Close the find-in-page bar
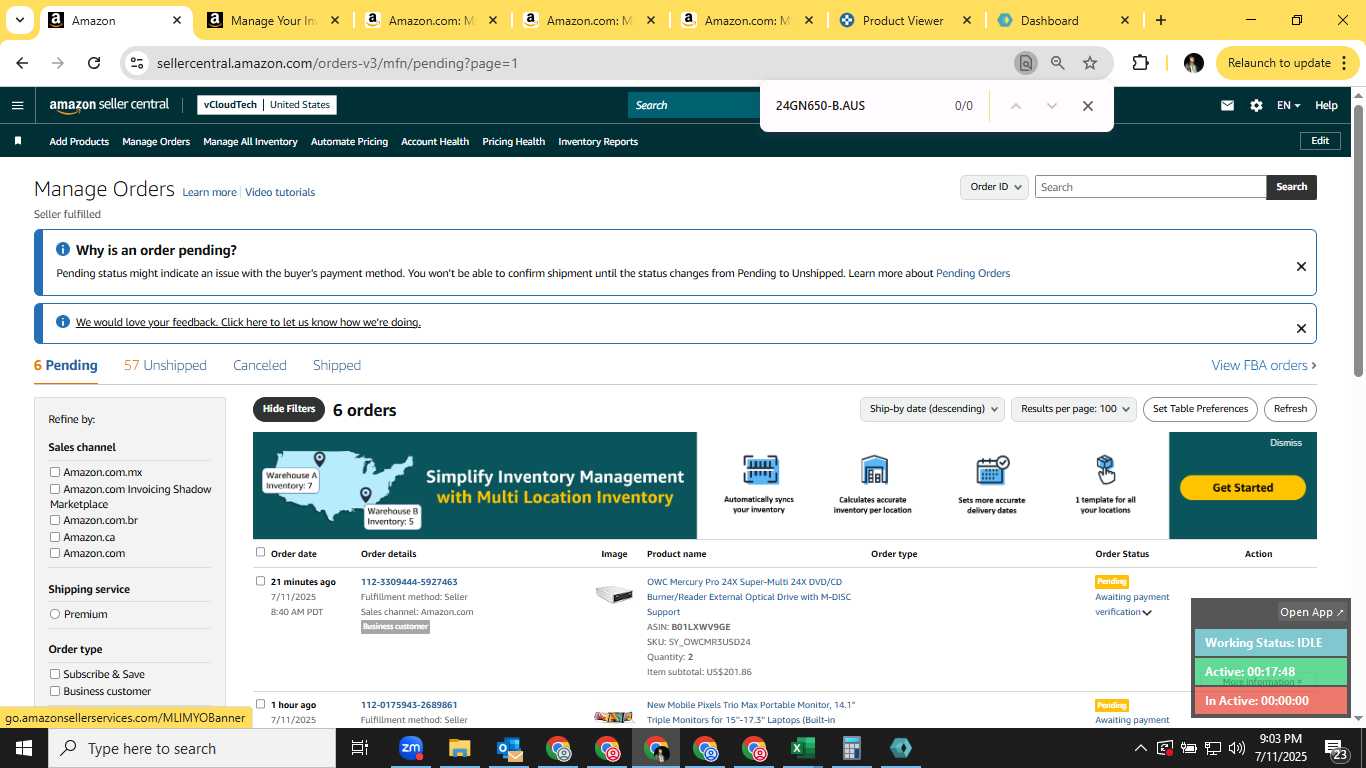1366x768 pixels. [1088, 106]
